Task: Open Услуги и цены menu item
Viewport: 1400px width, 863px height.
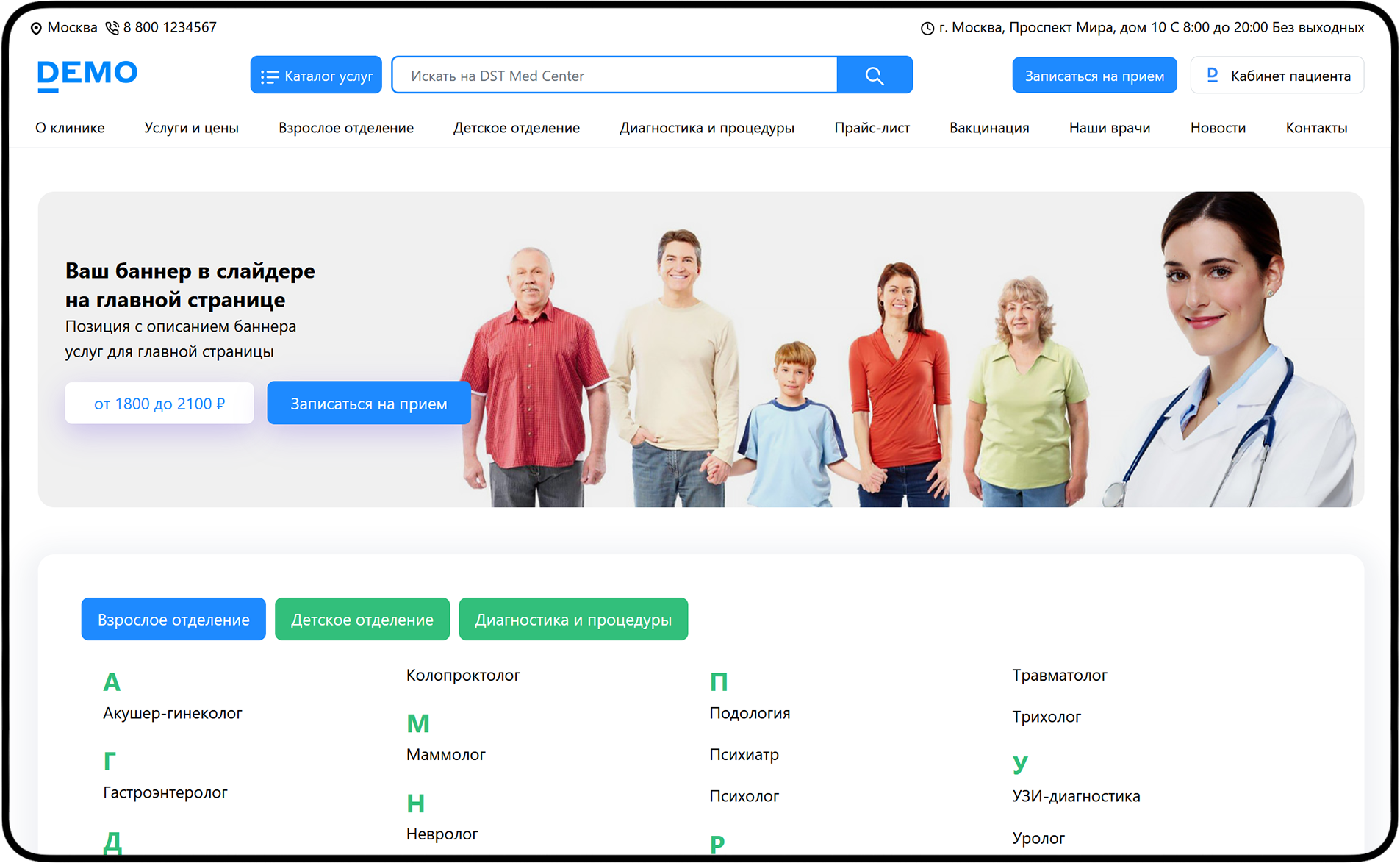Action: 191,128
